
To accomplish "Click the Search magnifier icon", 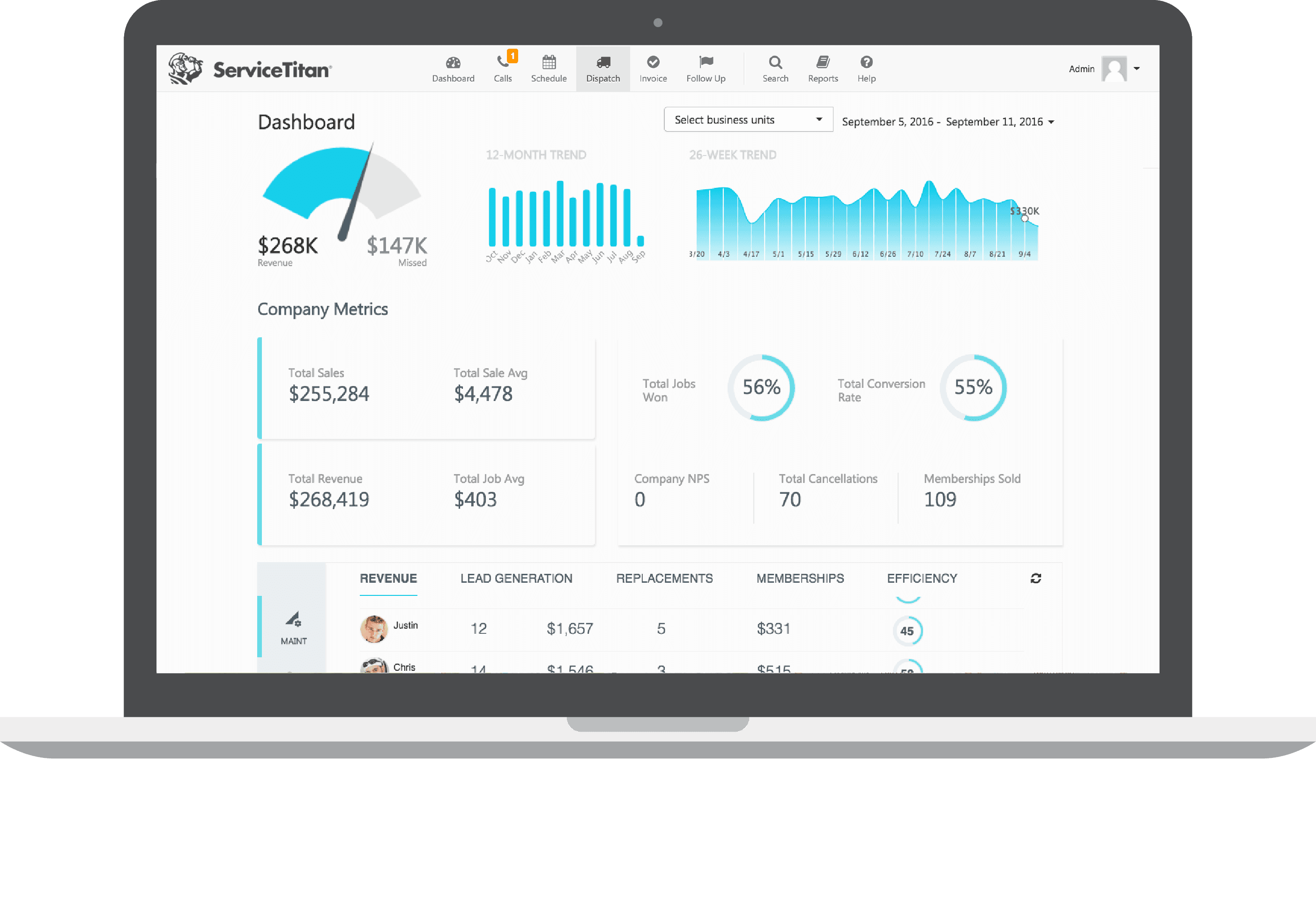I will tap(775, 62).
